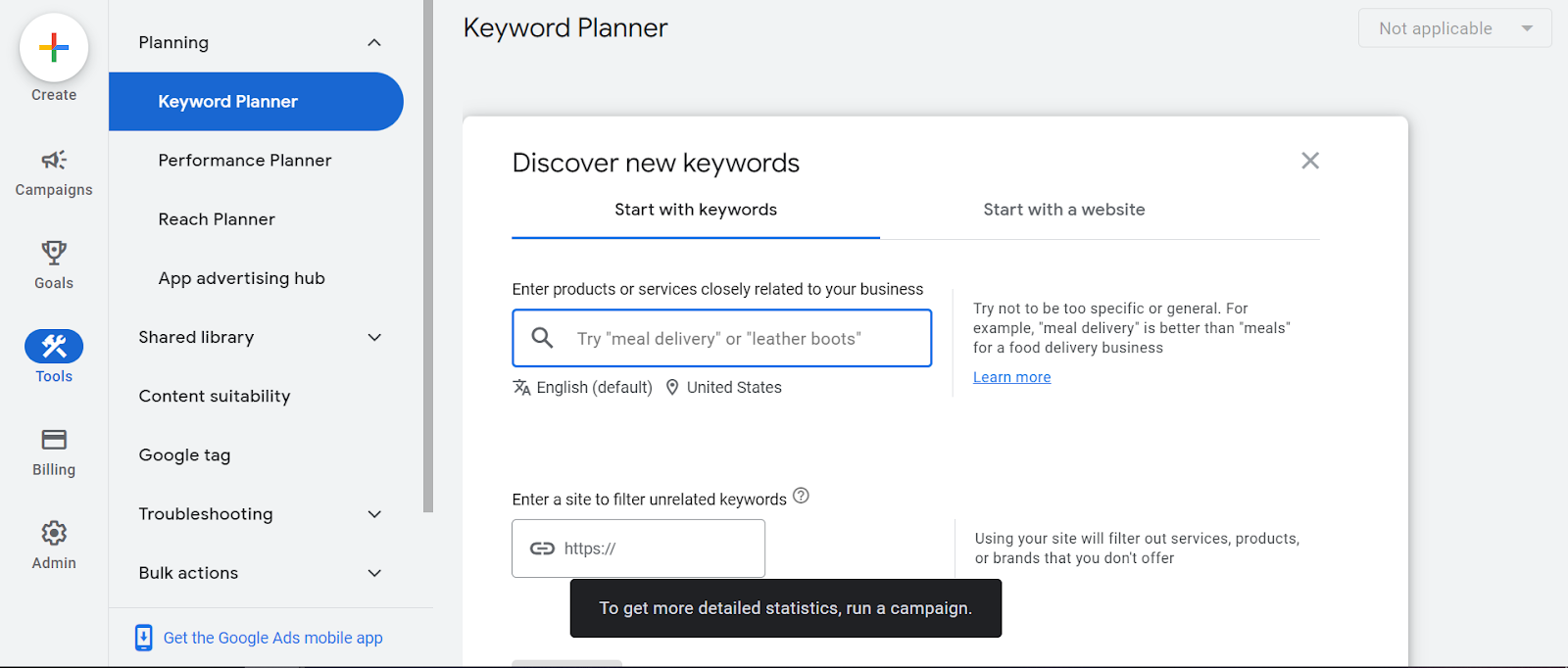Image resolution: width=1568 pixels, height=668 pixels.
Task: Collapse the Planning section
Action: 374,43
